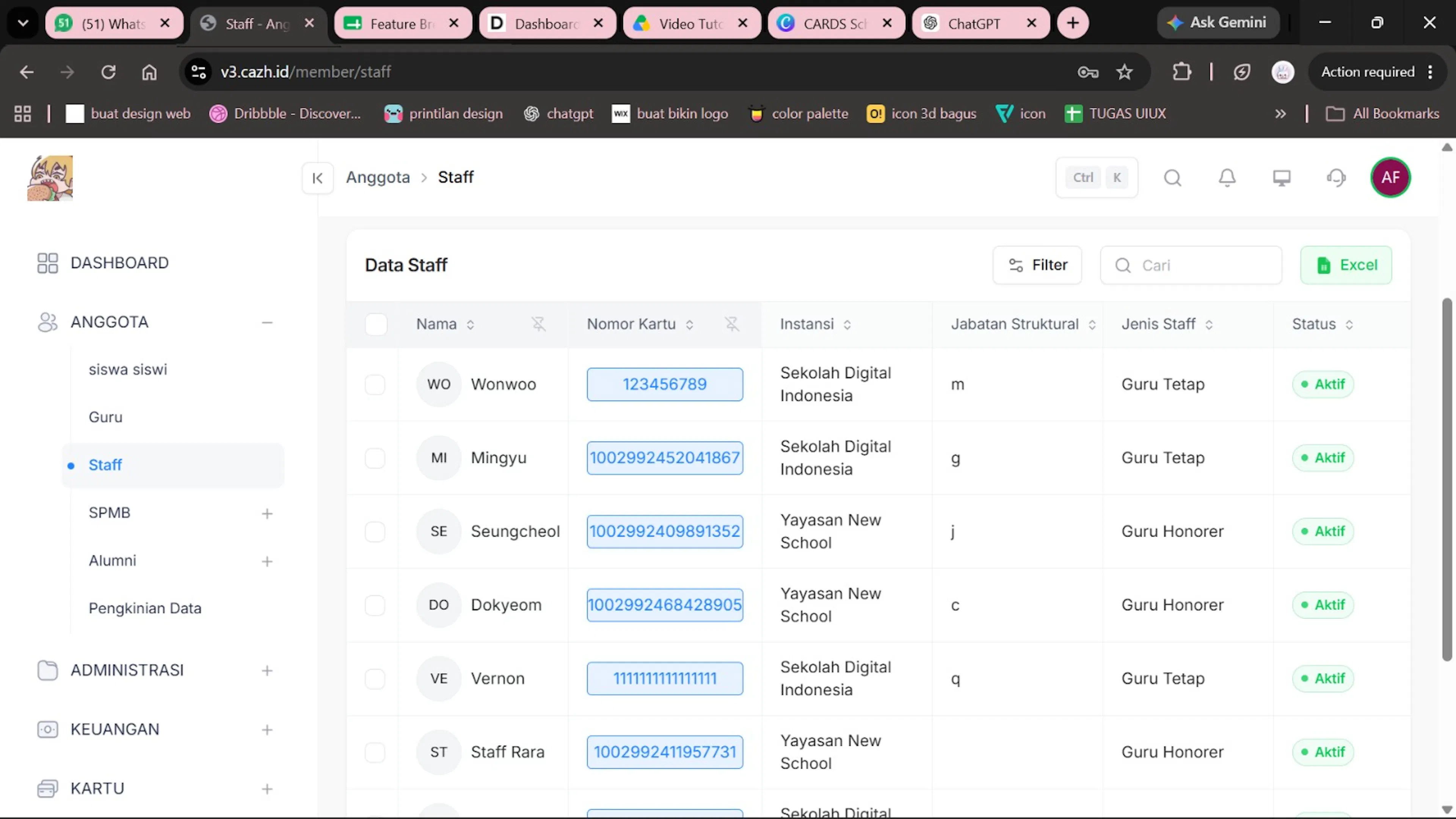Click the school logo image in sidebar
Image resolution: width=1456 pixels, height=819 pixels.
[50, 178]
